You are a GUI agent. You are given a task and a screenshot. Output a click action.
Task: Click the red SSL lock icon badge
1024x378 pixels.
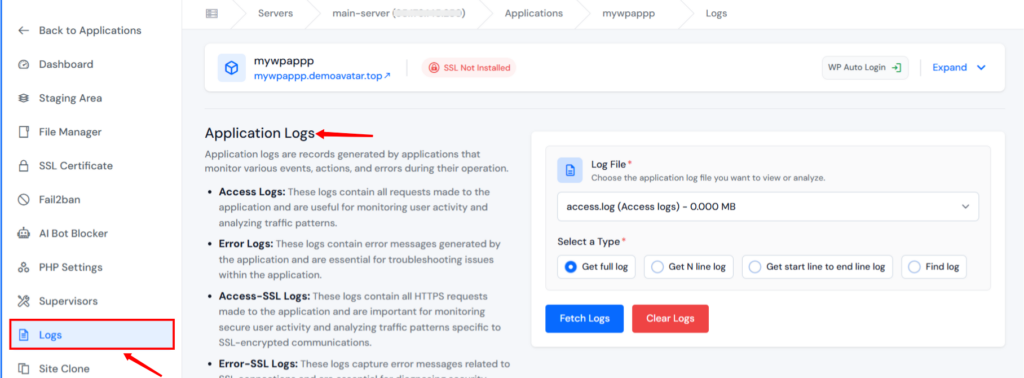click(434, 68)
